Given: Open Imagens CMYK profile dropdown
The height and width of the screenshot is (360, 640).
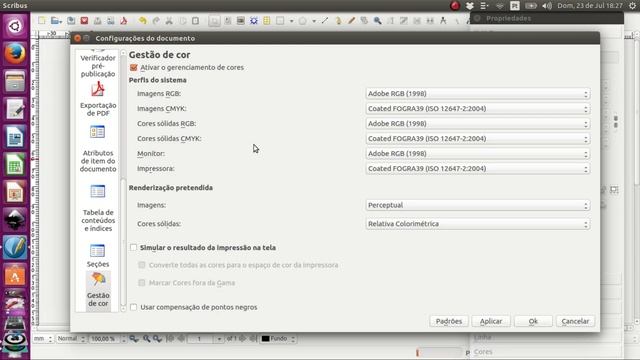Looking at the screenshot, I should tap(478, 109).
